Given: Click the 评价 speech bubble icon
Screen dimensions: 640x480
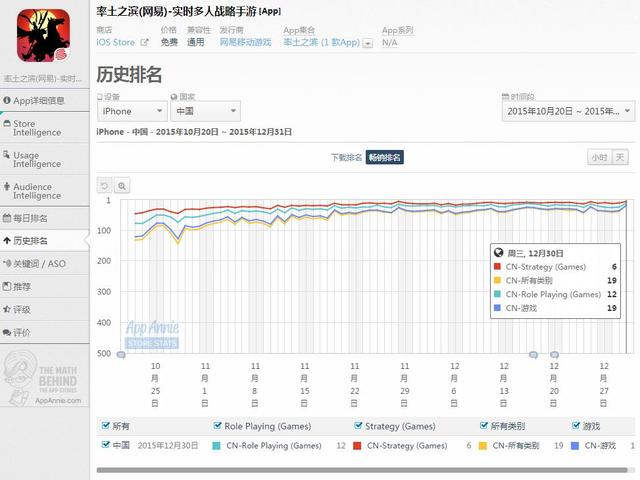Looking at the screenshot, I should pyautogui.click(x=7, y=332).
